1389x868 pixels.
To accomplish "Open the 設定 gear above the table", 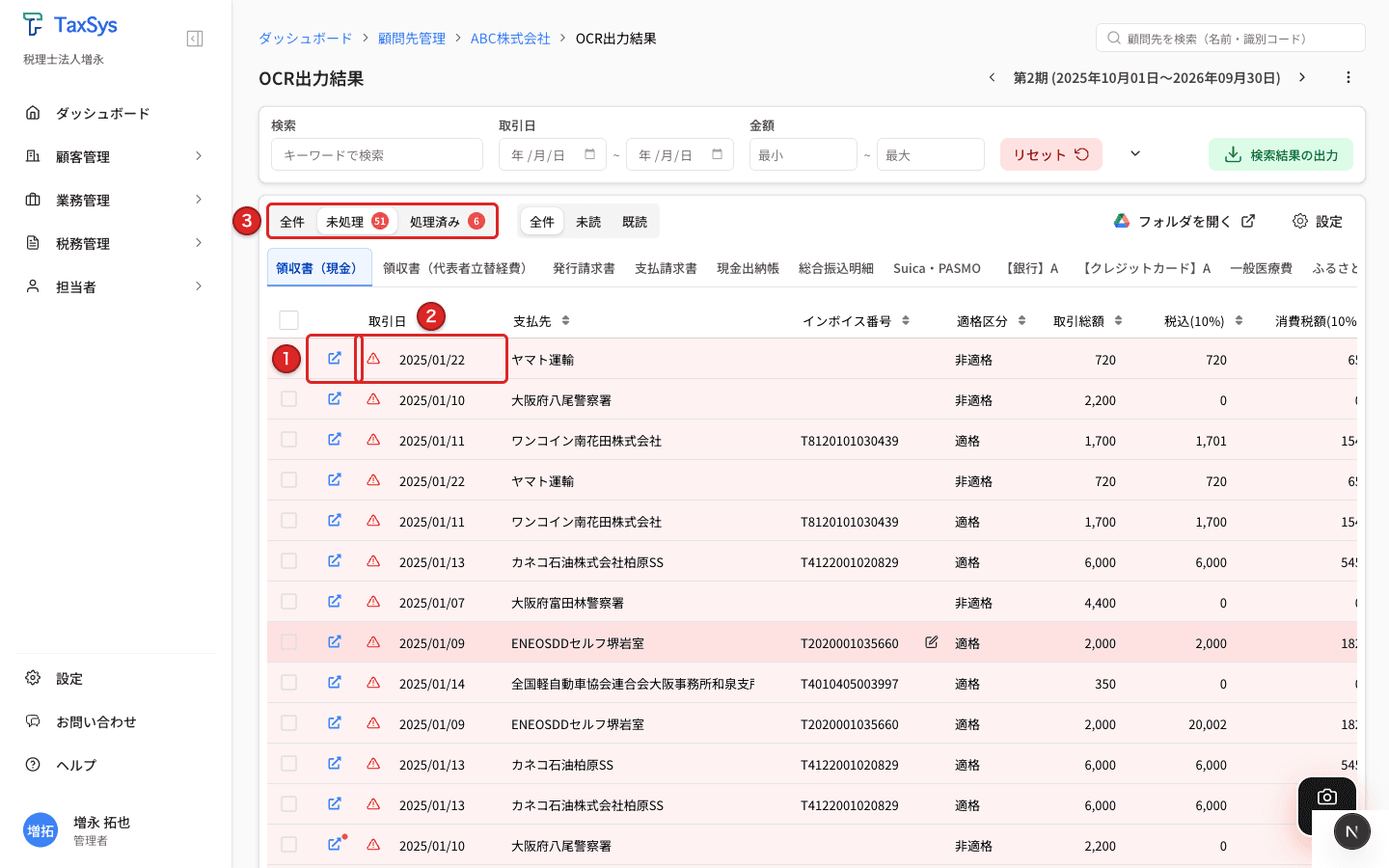I will point(1318,222).
